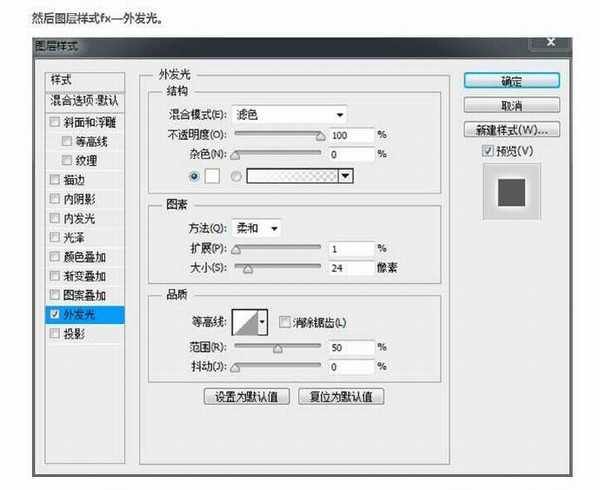
Task: Click the 大小 size slider track
Action: pos(277,268)
